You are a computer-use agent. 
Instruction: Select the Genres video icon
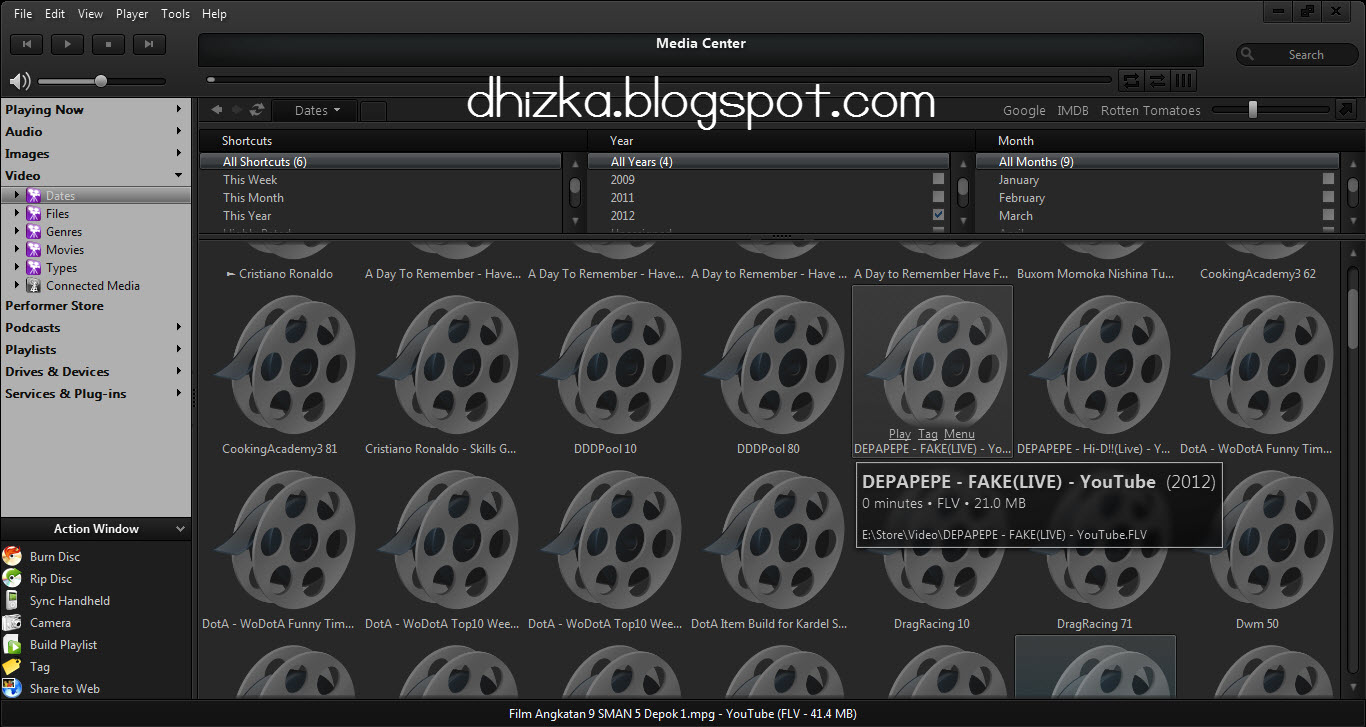click(34, 232)
